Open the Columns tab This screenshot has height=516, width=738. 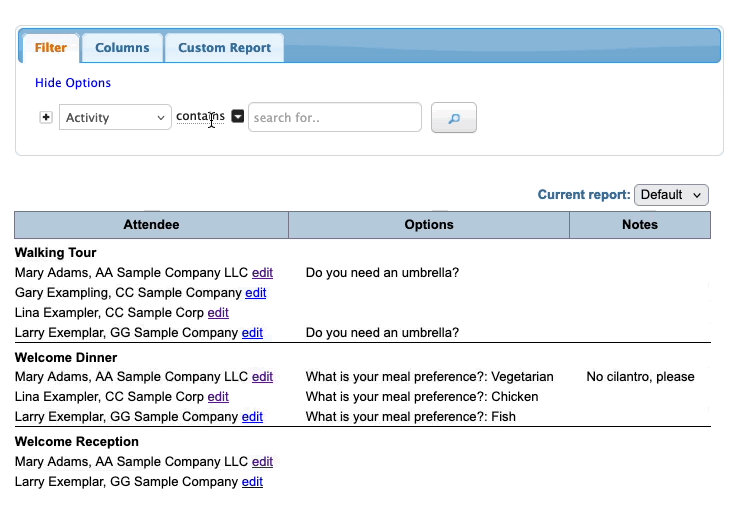pyautogui.click(x=122, y=47)
